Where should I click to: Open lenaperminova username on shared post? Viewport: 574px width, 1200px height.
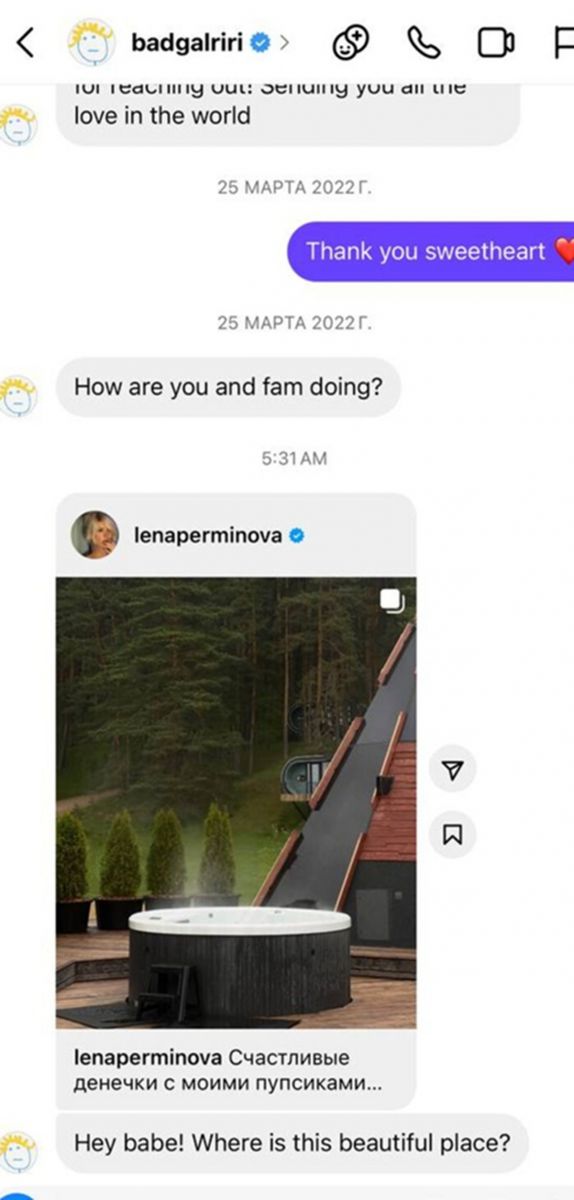pyautogui.click(x=208, y=535)
